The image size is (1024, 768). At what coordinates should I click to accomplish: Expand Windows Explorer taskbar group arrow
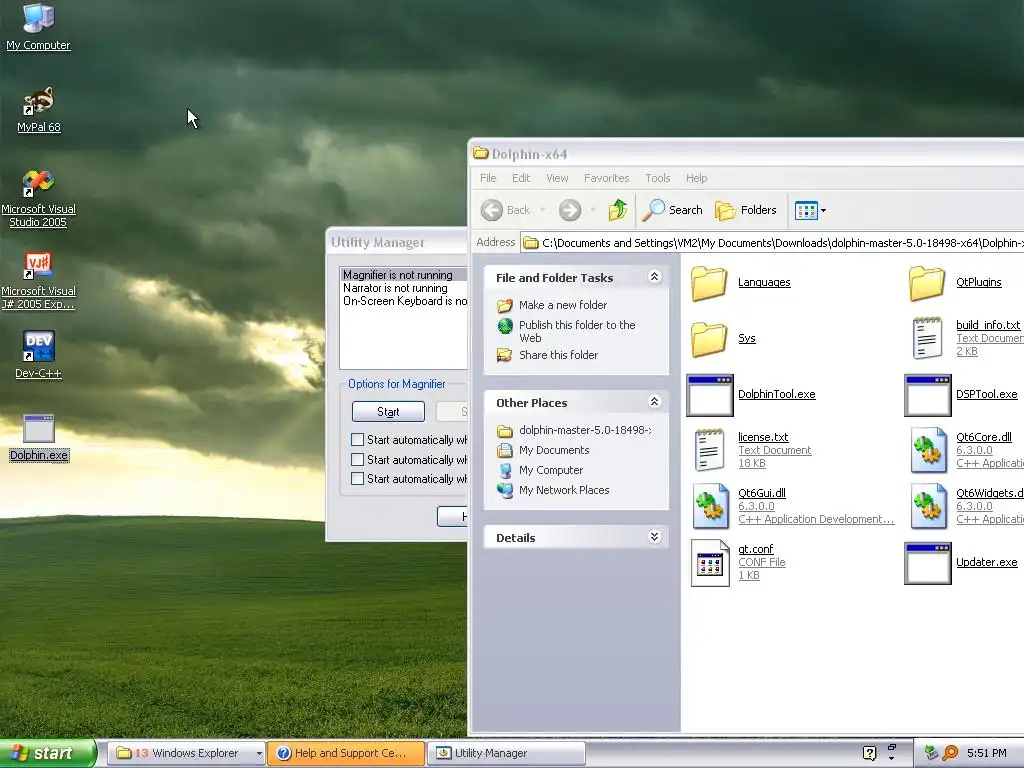point(259,754)
